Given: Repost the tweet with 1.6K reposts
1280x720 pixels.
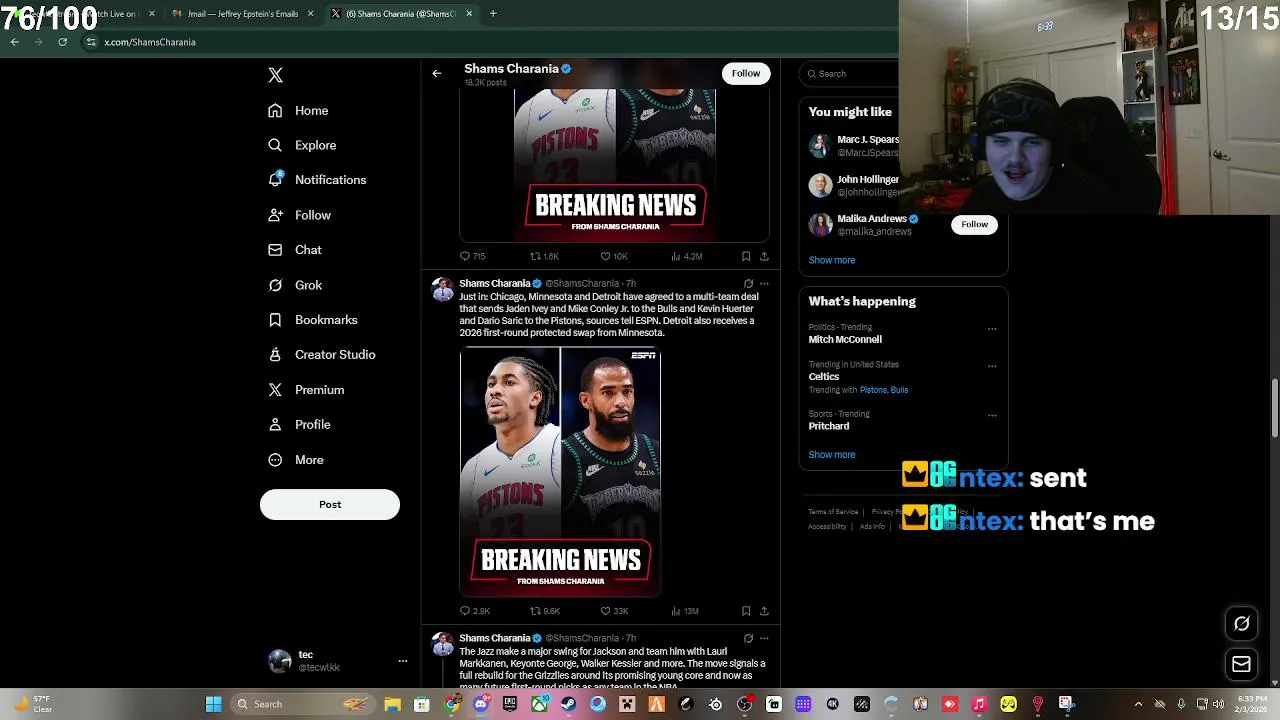Looking at the screenshot, I should click(x=544, y=256).
